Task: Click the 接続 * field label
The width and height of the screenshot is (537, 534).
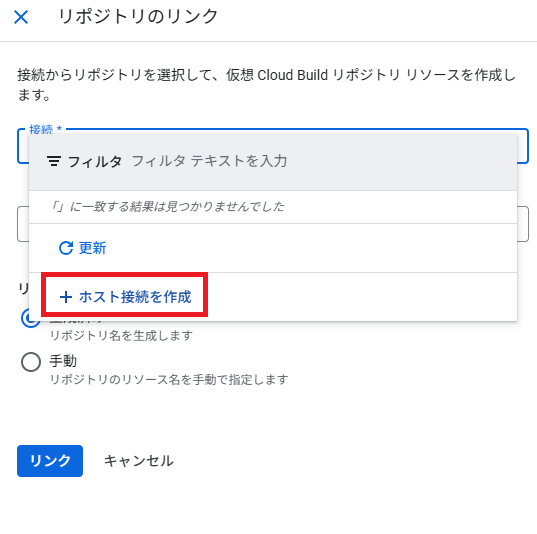Action: tap(46, 129)
